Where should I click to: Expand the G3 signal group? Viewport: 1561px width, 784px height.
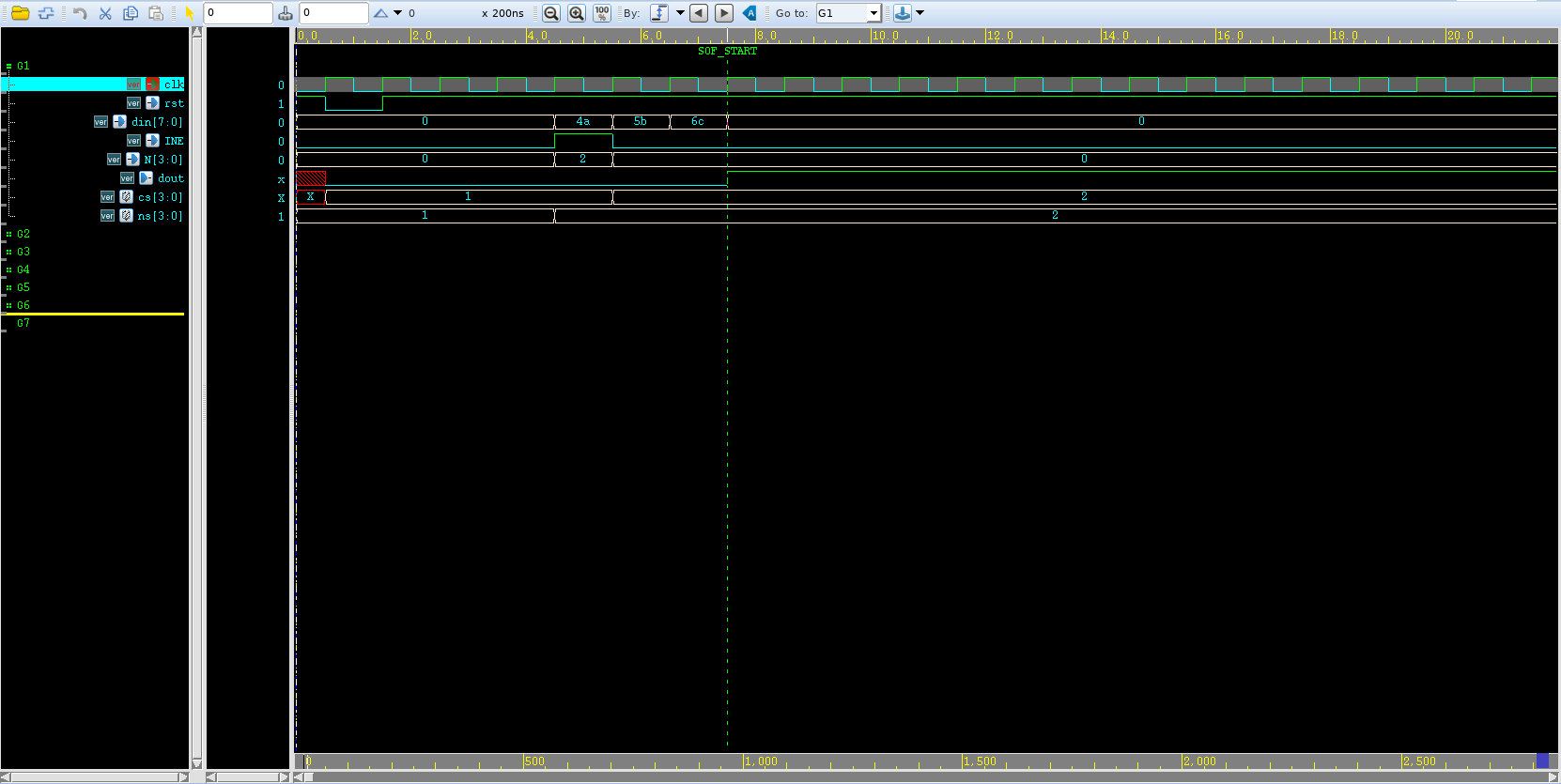click(x=9, y=253)
